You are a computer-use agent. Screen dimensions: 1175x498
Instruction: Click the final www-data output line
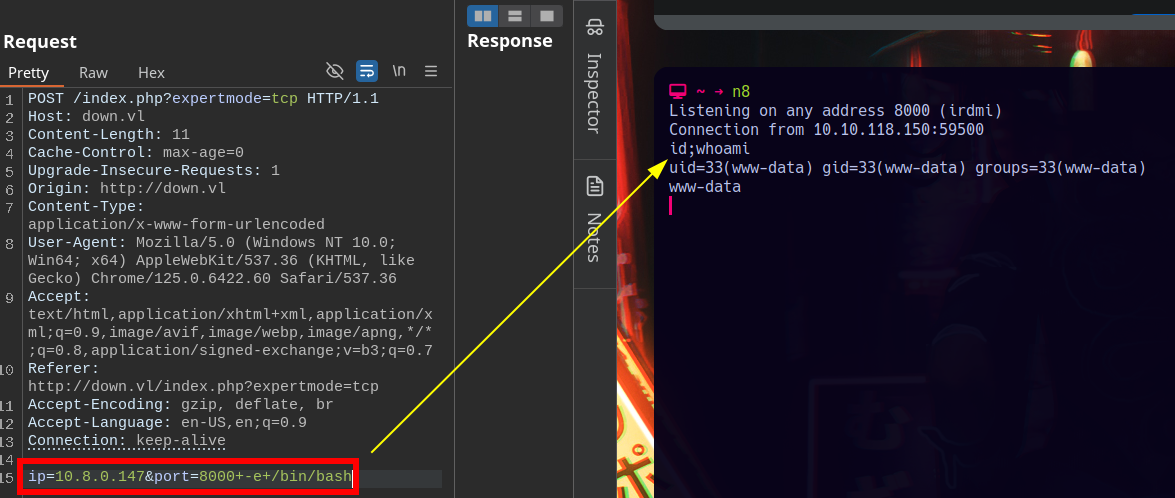pyautogui.click(x=705, y=187)
